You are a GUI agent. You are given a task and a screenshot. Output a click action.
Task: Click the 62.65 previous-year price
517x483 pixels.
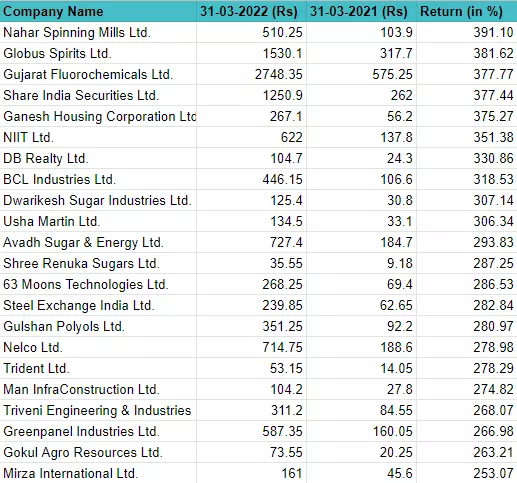(x=396, y=306)
